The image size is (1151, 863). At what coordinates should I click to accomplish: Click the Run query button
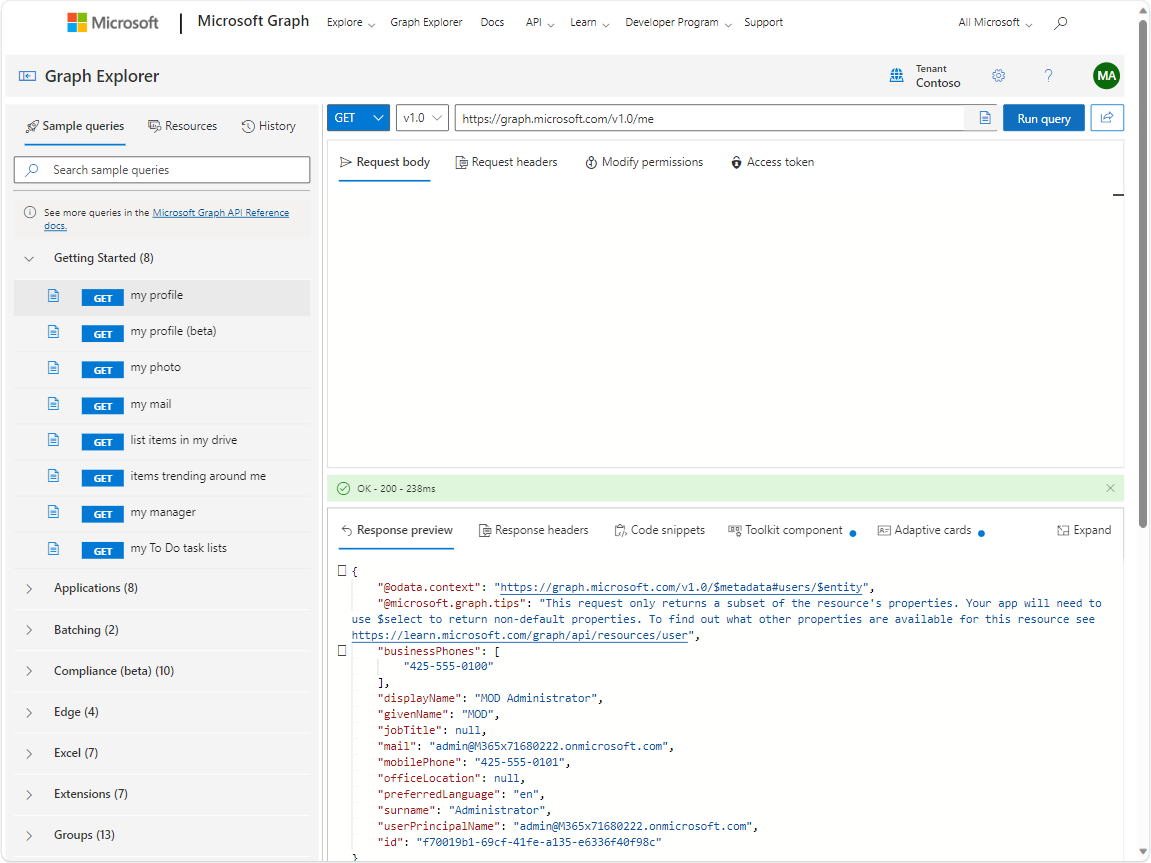(1044, 118)
